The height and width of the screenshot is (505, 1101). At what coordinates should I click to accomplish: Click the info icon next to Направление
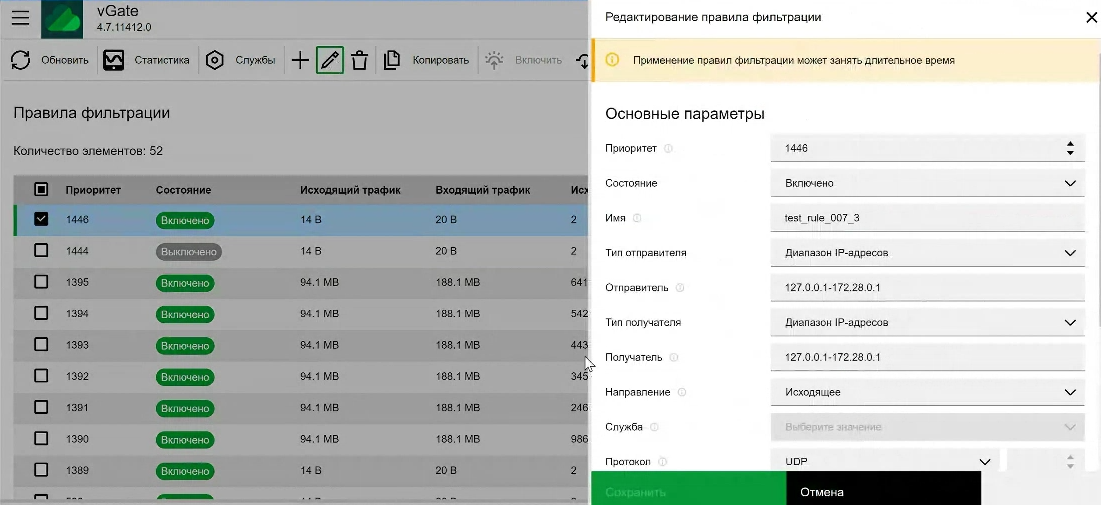(682, 393)
